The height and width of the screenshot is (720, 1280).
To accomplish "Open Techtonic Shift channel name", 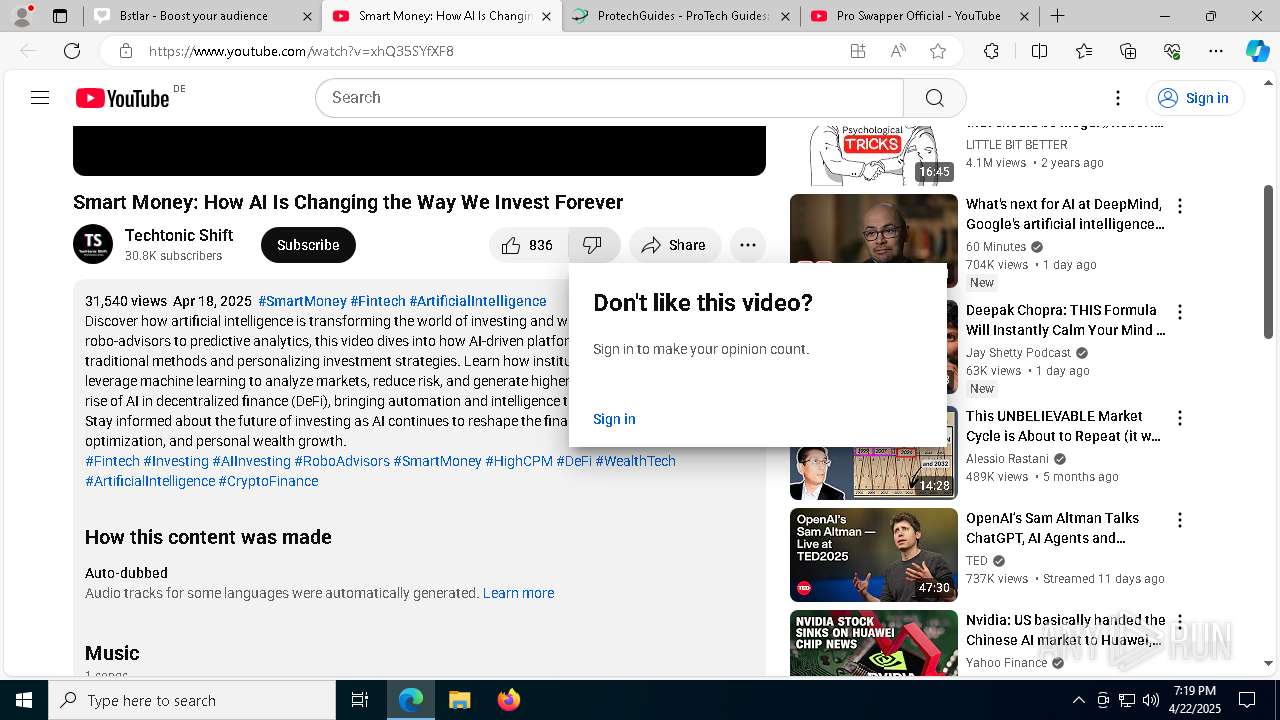I will click(179, 235).
